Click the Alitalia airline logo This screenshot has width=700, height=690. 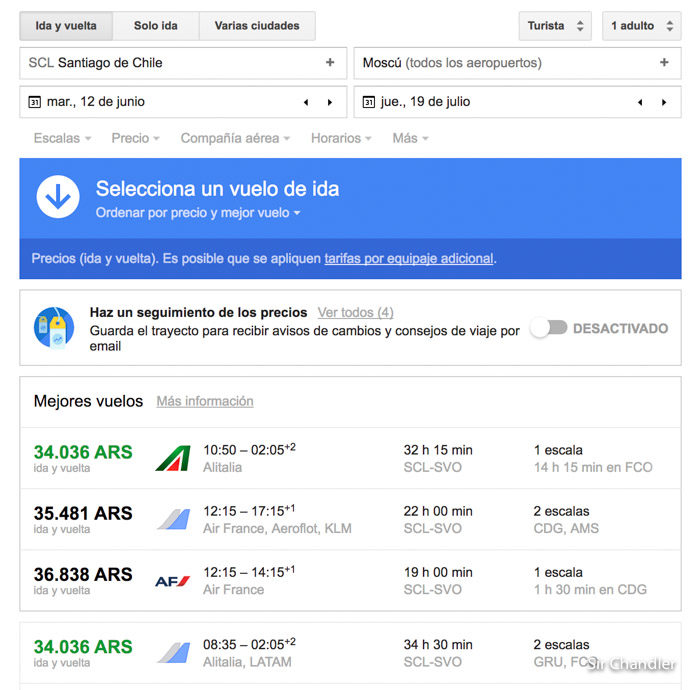coord(173,458)
